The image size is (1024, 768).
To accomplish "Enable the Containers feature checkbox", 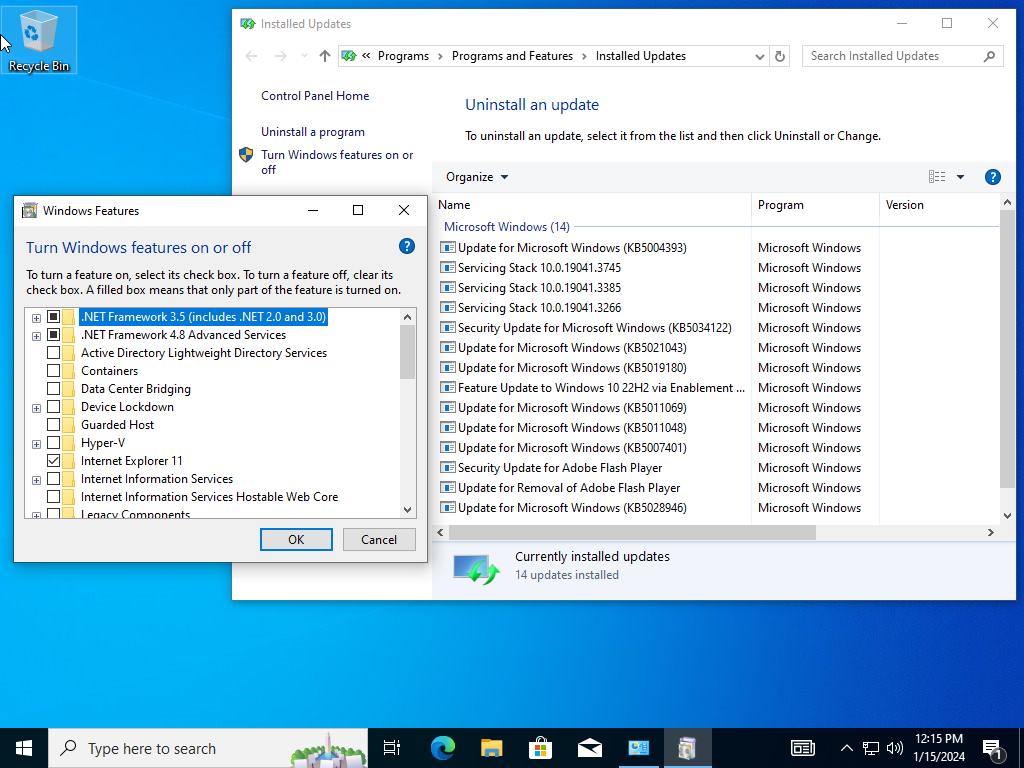I will (x=54, y=371).
